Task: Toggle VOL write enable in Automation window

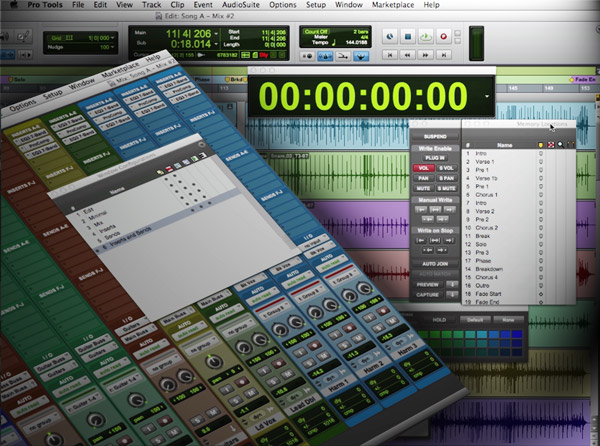Action: pos(424,168)
